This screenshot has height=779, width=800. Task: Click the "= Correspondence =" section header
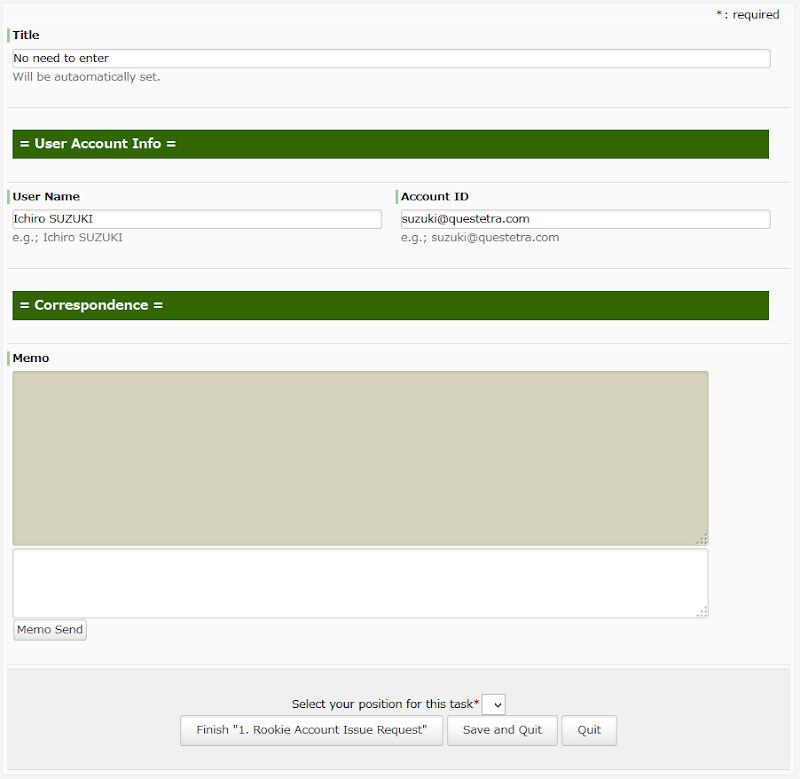(390, 305)
